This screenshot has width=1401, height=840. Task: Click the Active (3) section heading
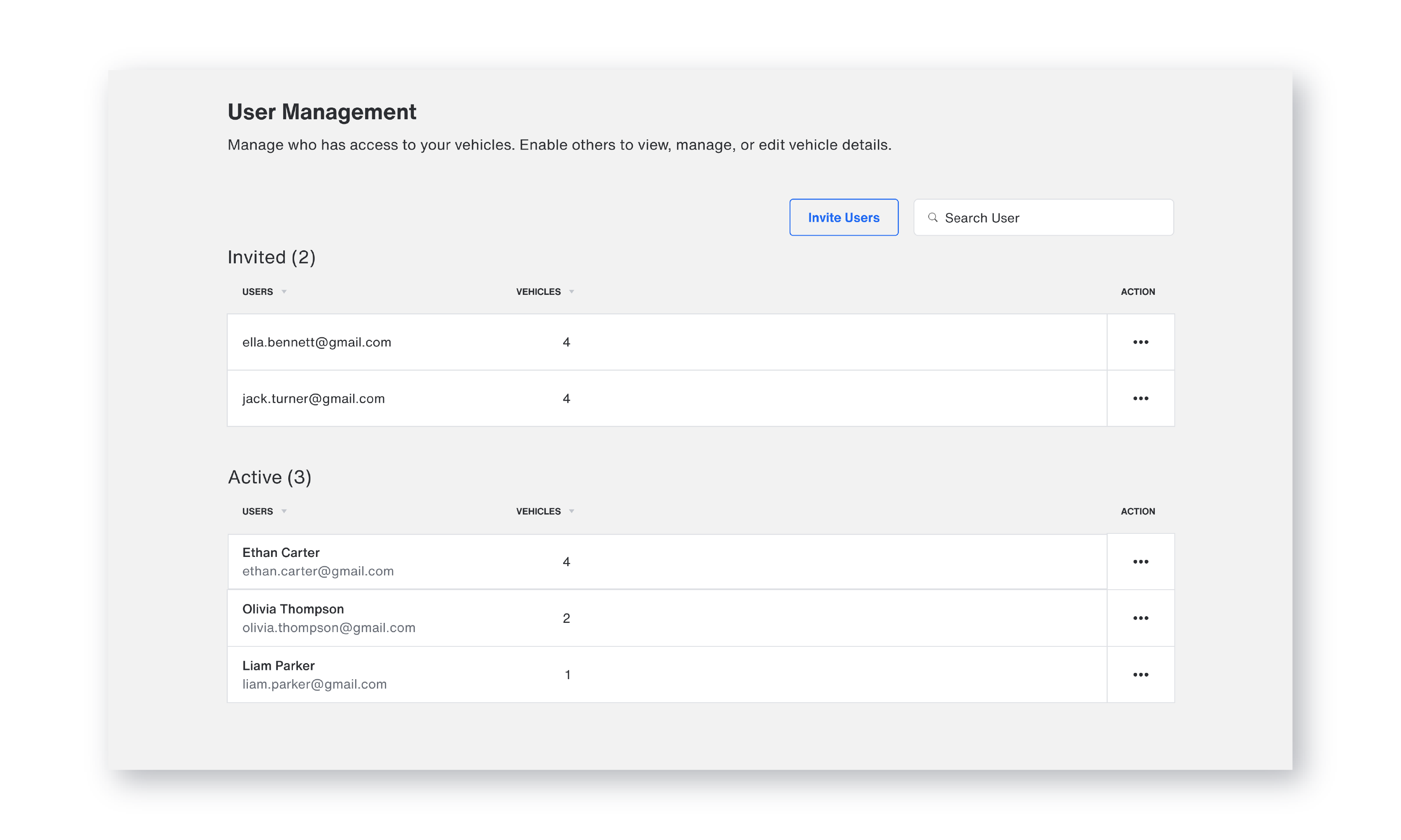(x=269, y=477)
